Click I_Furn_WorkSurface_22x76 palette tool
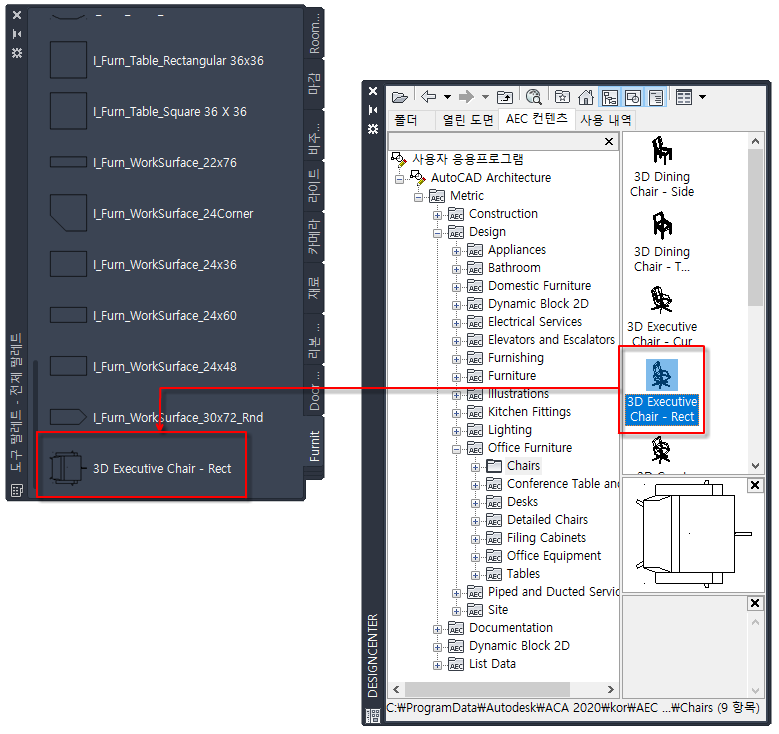This screenshot has width=779, height=734. point(144,163)
